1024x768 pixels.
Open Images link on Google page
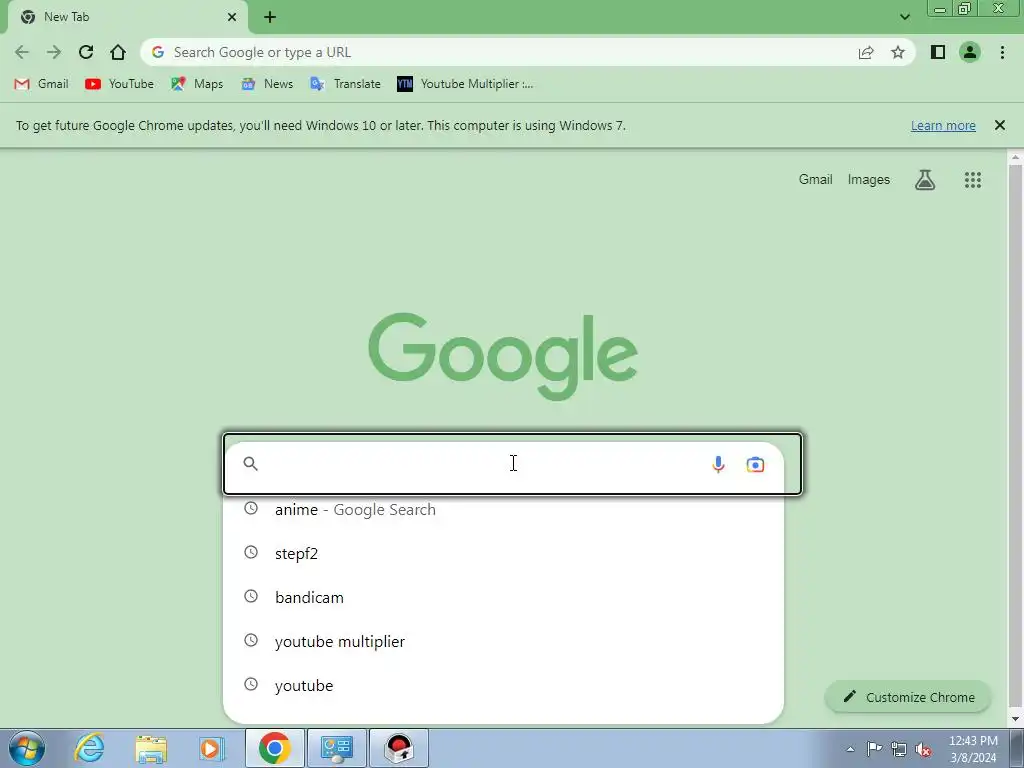tap(869, 180)
